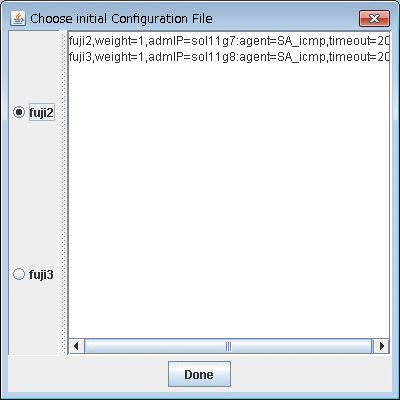Viewport: 400px width, 400px height.
Task: Click empty area of configuration text pane
Action: 229,200
